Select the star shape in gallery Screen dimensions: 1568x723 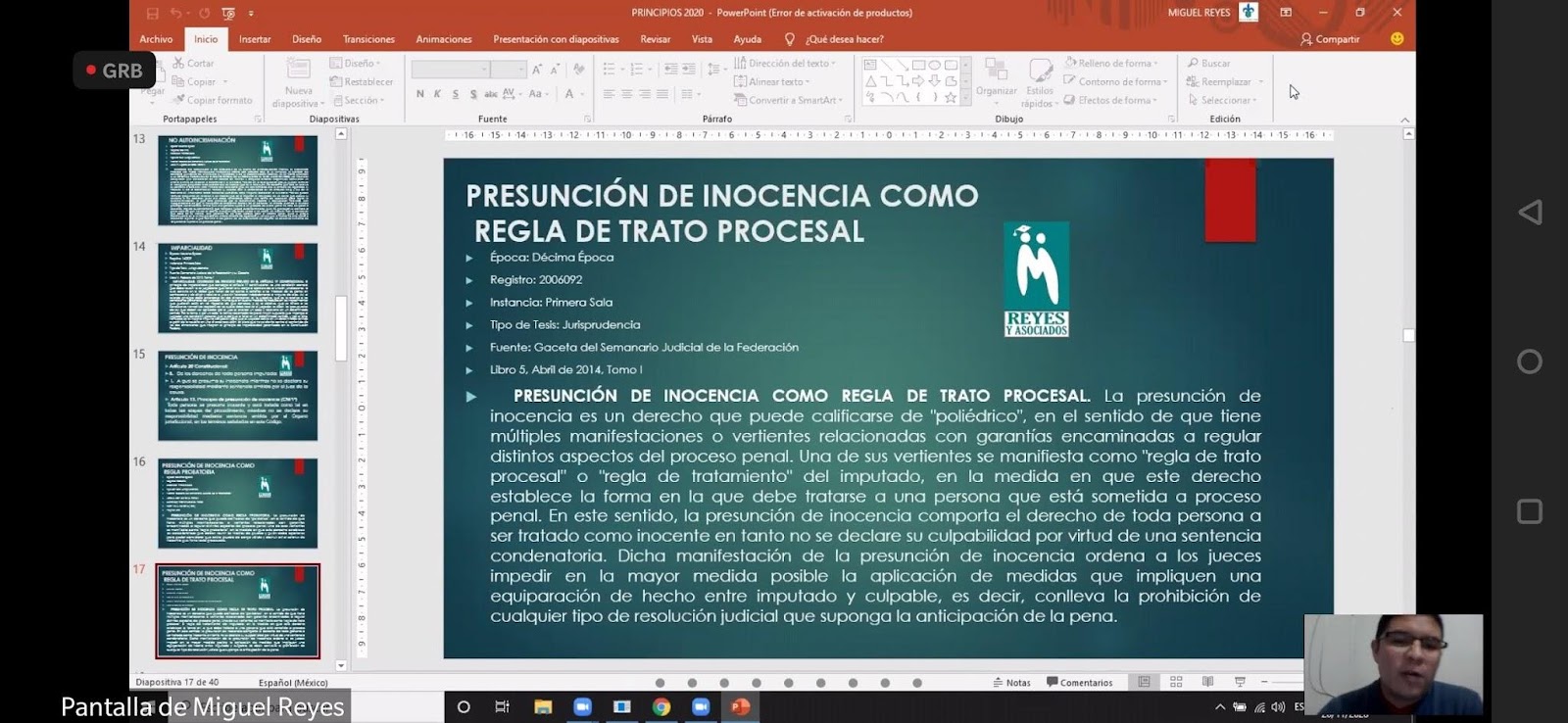point(951,97)
